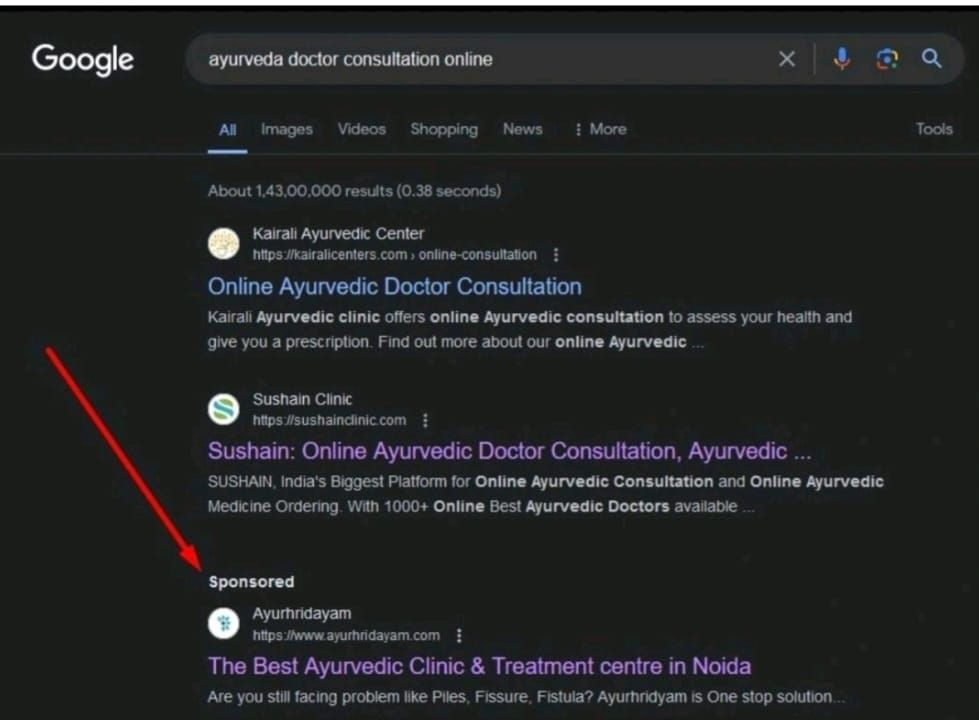The image size is (979, 720).
Task: Click the Sushain Clinic favicon
Action: (224, 409)
